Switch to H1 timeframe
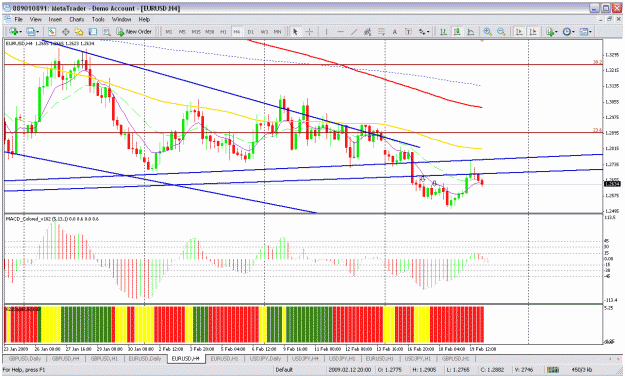625x376 pixels. [x=223, y=31]
